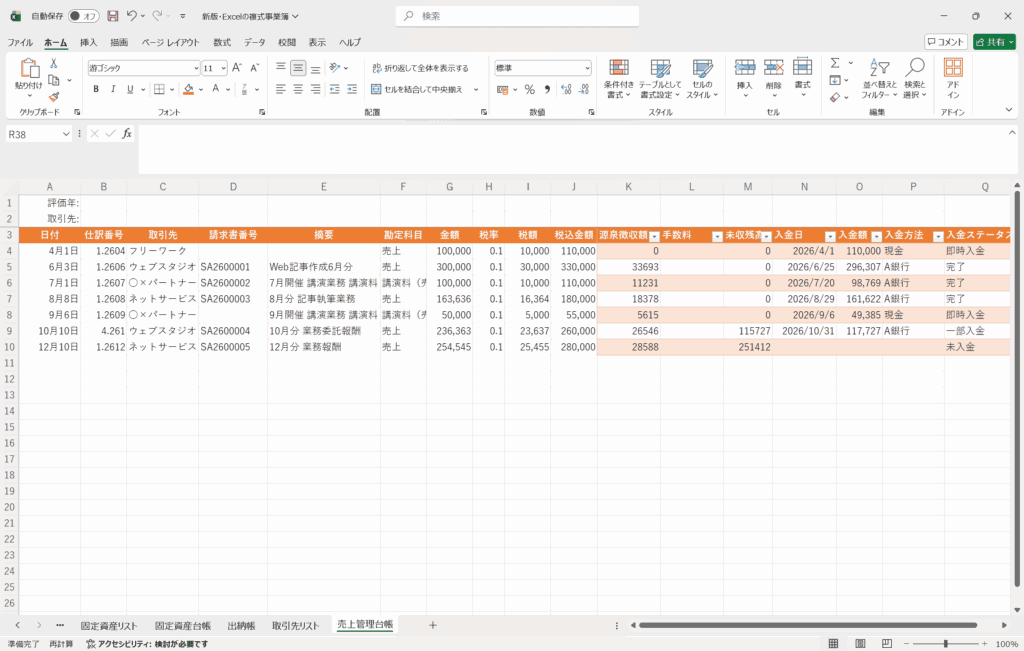The image size is (1024, 651).
Task: Click the AutoSum sigma icon
Action: coord(835,63)
